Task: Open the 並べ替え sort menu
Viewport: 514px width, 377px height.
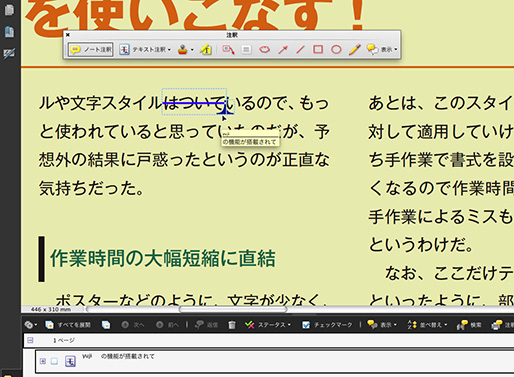Action: point(427,325)
